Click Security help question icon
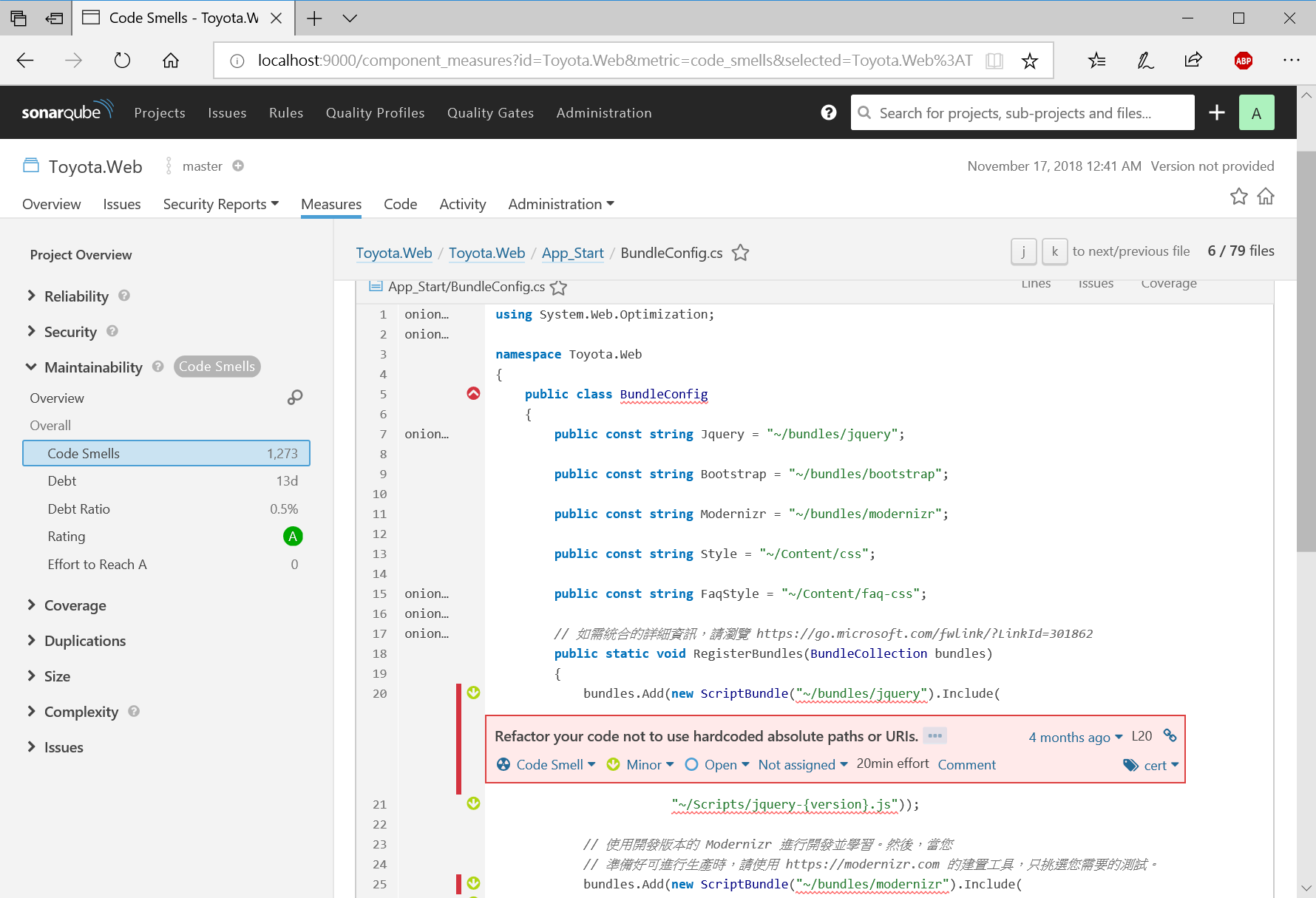The image size is (1316, 898). (112, 331)
